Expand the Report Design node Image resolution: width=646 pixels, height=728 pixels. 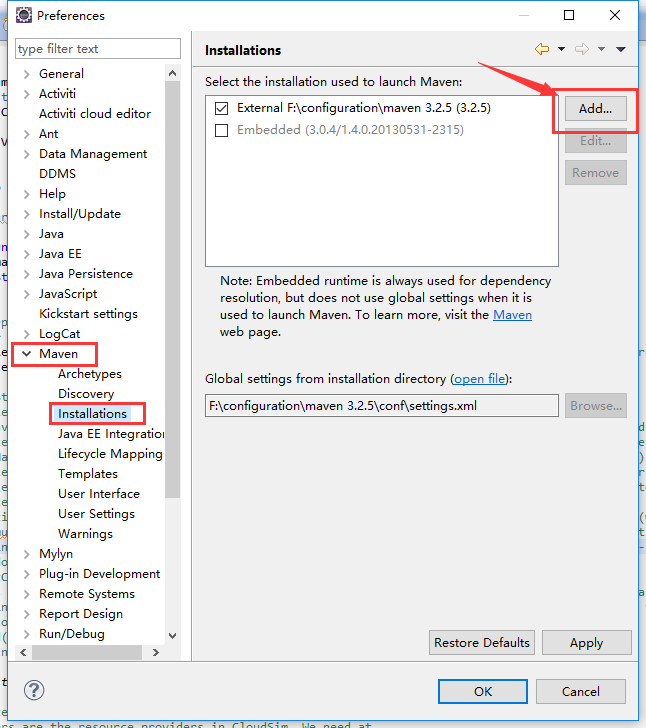click(26, 614)
